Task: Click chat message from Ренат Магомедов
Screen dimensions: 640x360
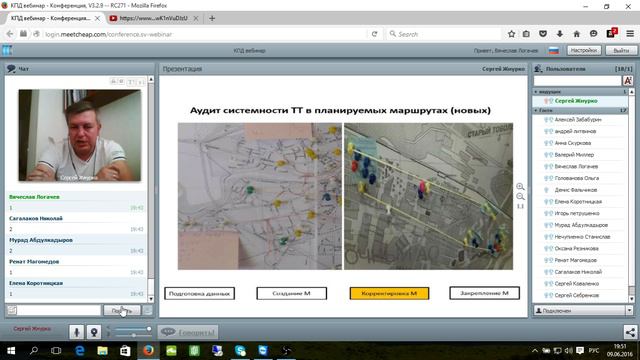Action: click(76, 267)
